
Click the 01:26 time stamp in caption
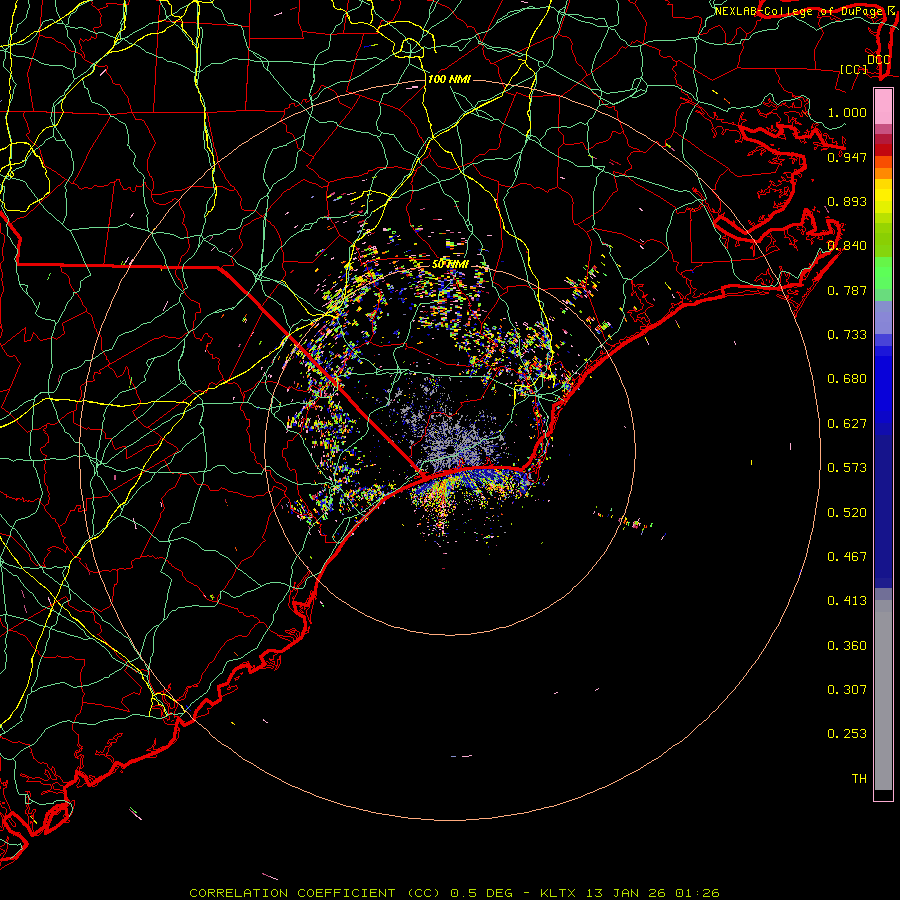[697, 893]
